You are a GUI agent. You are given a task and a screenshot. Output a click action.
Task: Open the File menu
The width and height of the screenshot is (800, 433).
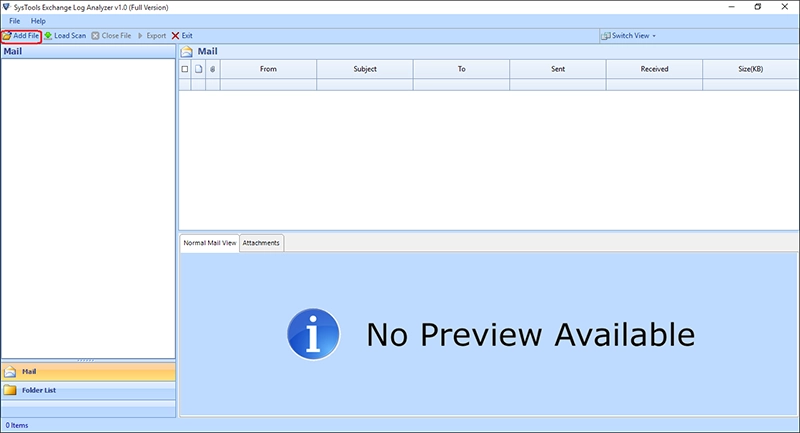tap(14, 21)
